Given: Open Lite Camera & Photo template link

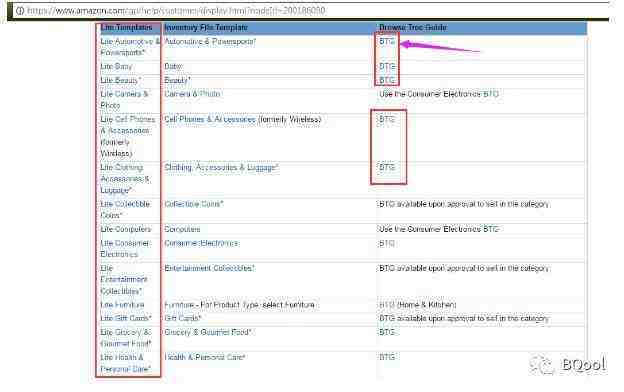Looking at the screenshot, I should pyautogui.click(x=125, y=99).
